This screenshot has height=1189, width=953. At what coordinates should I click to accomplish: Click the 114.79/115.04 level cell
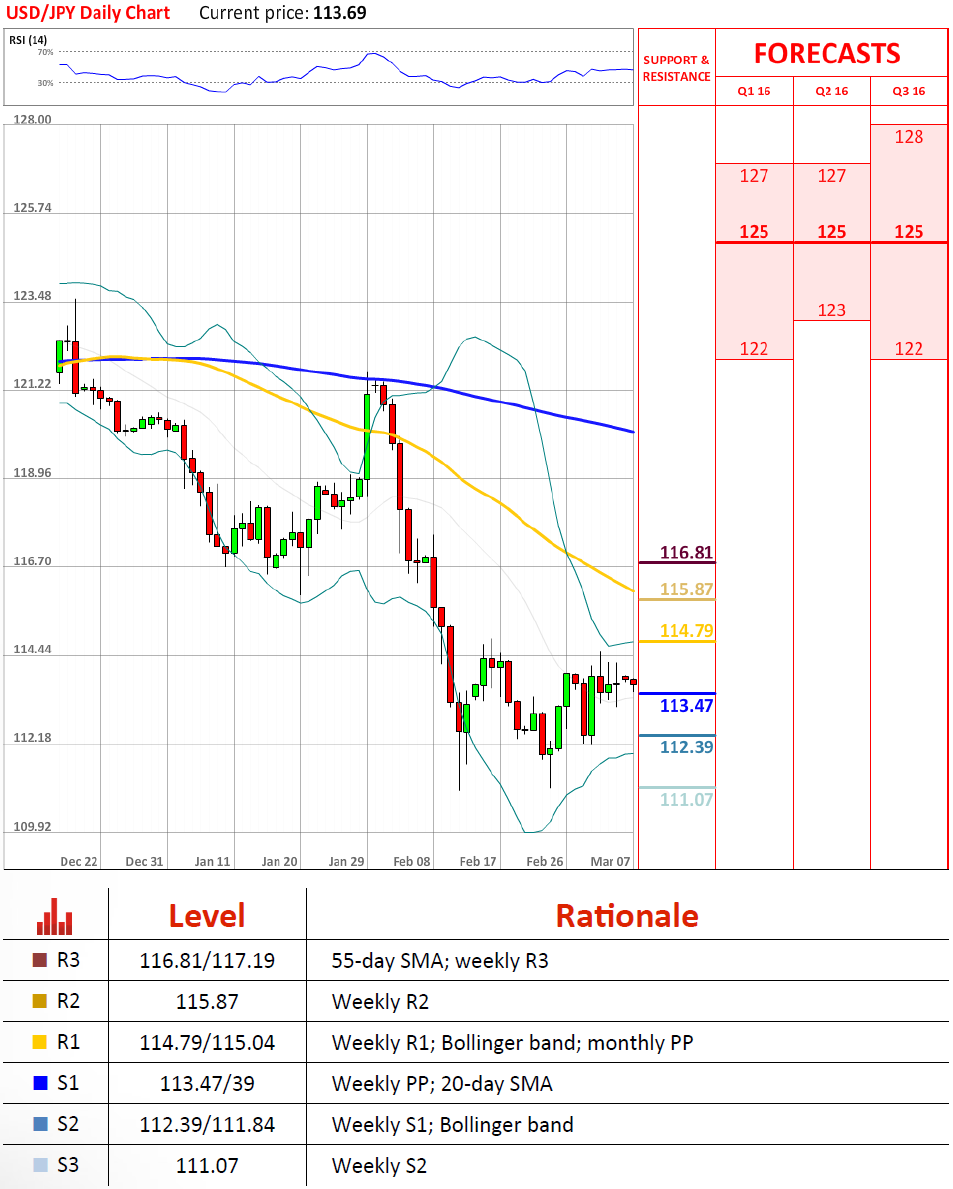207,1043
